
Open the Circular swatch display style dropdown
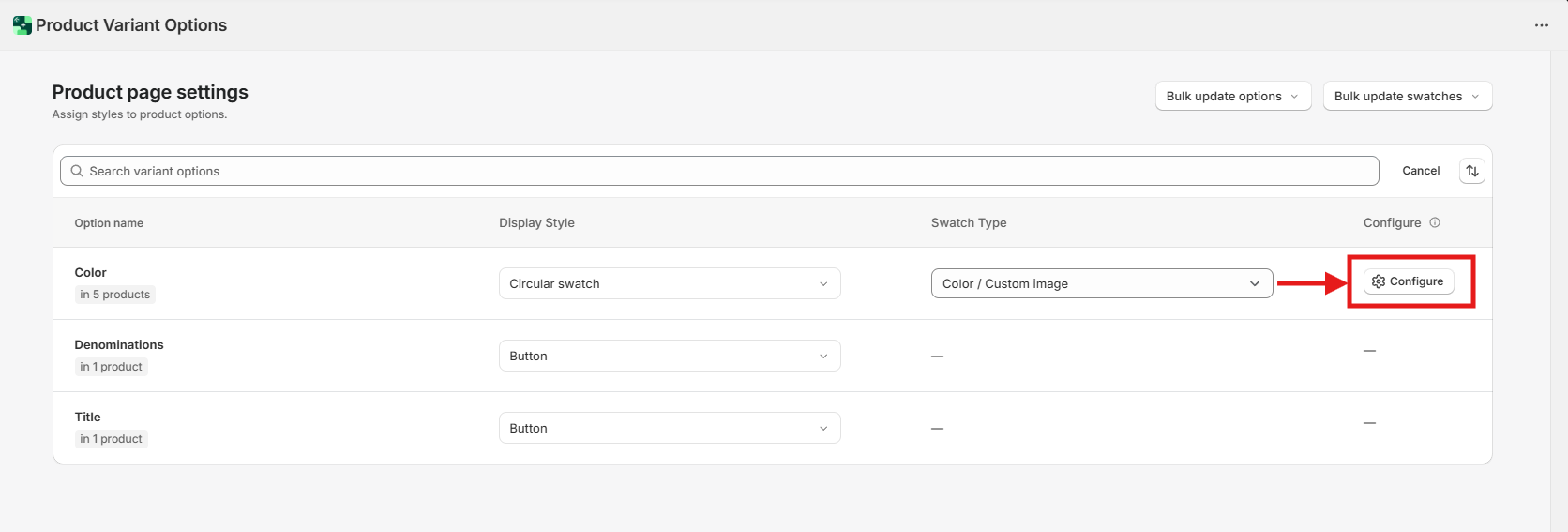(669, 283)
